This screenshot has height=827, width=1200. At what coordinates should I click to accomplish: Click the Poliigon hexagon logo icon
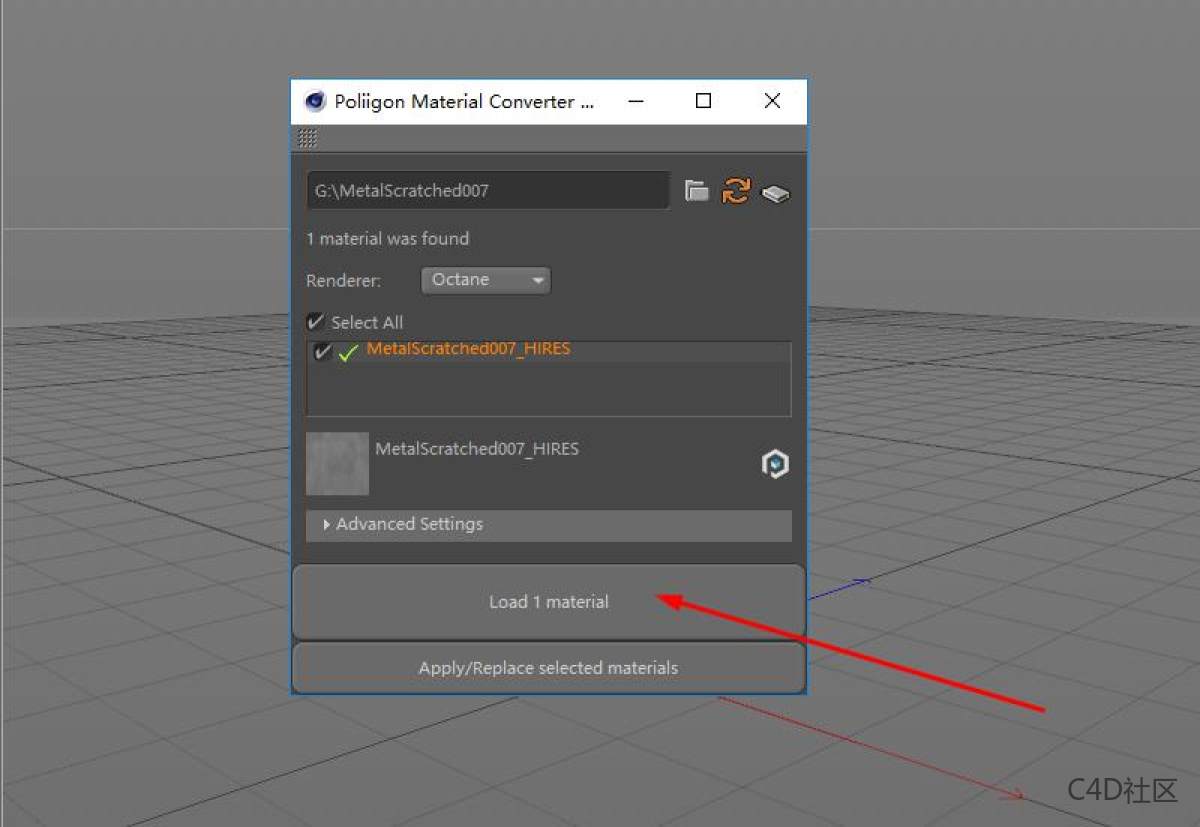point(774,463)
